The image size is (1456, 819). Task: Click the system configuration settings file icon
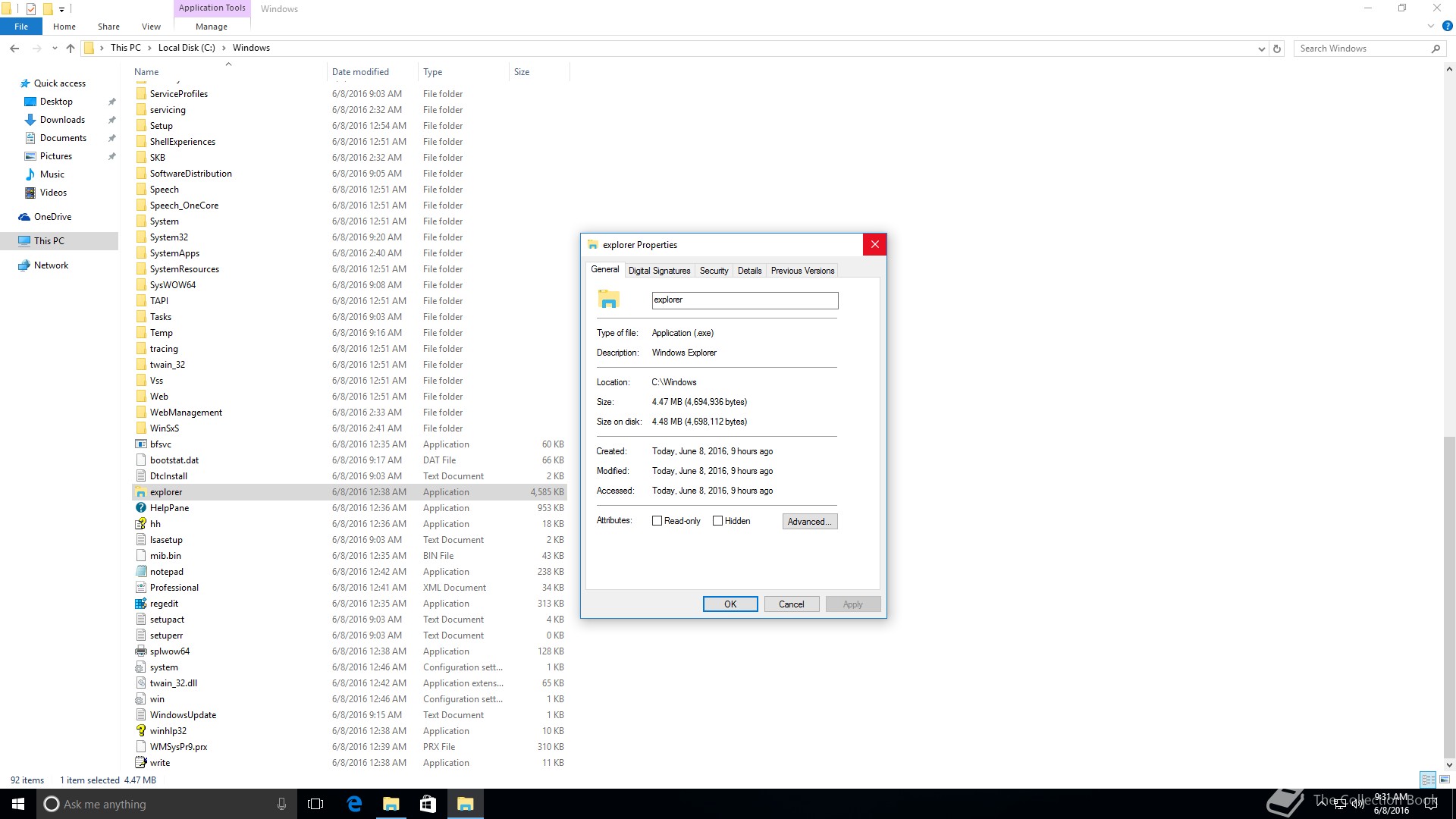coord(141,667)
